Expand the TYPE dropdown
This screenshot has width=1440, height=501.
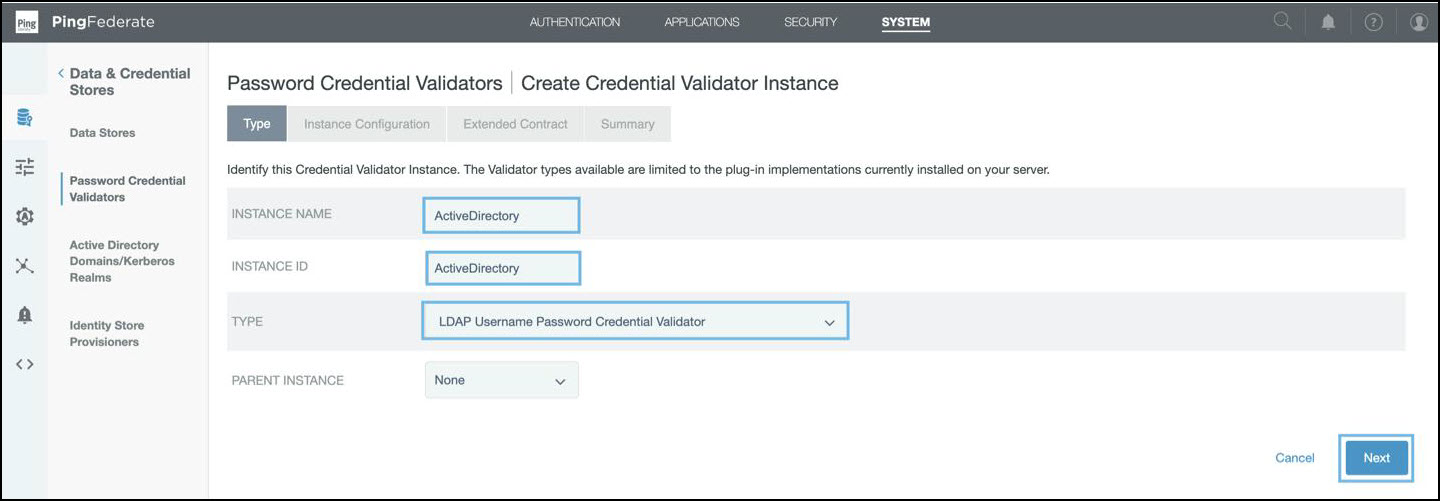tap(635, 321)
